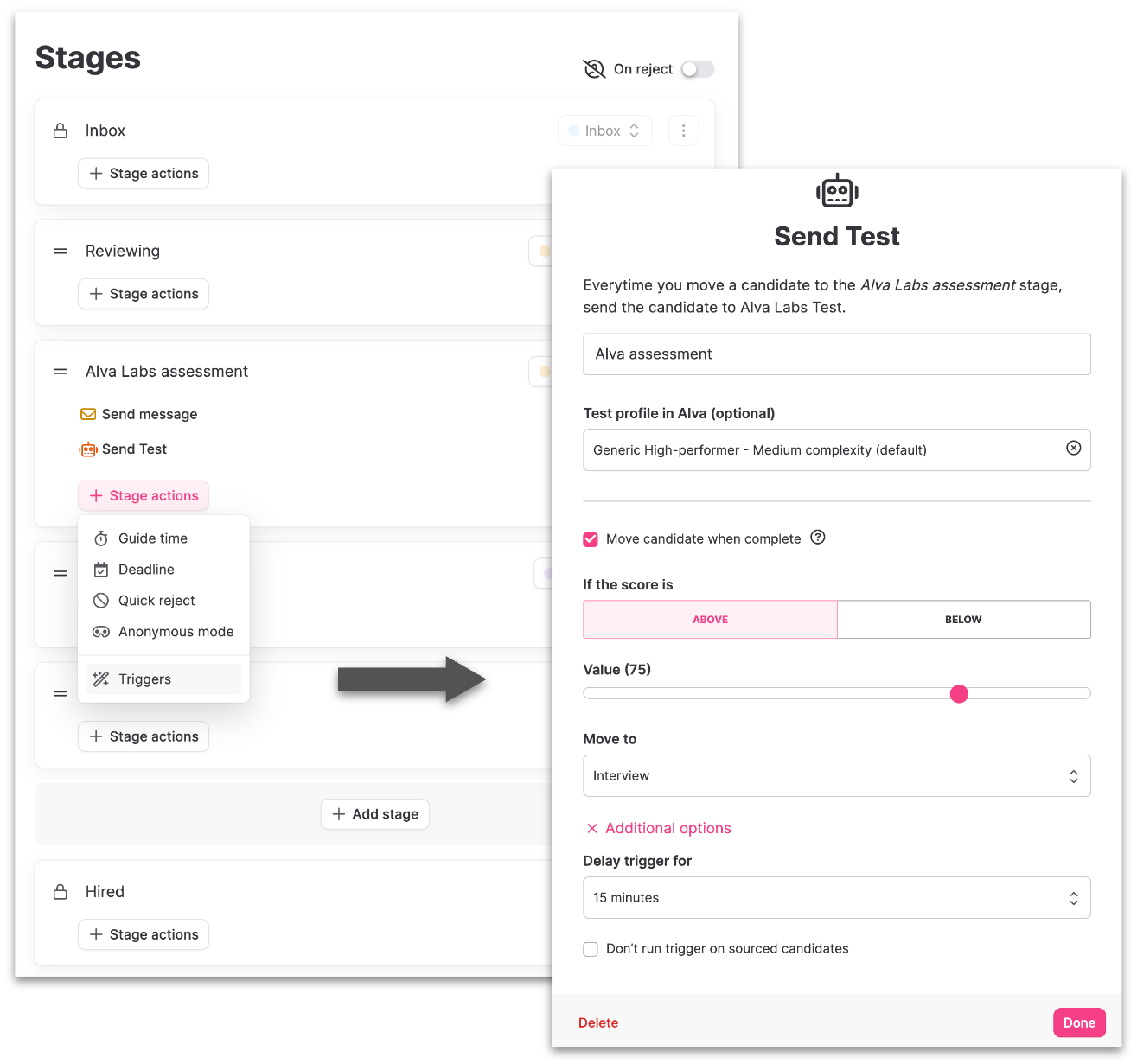The height and width of the screenshot is (1064, 1137).
Task: Open the three-dot menu on the Inbox stage
Action: (x=683, y=131)
